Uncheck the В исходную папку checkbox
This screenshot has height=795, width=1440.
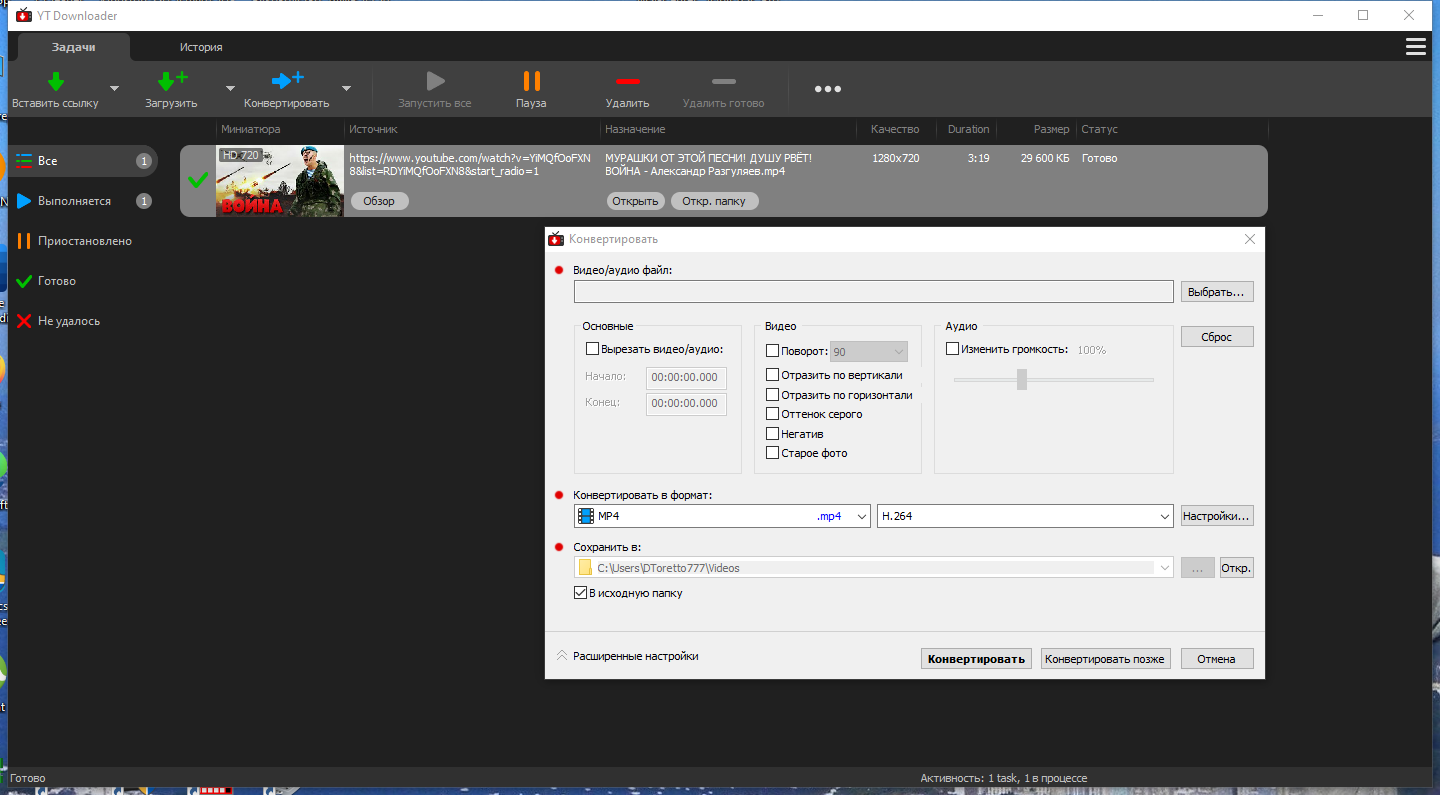pyautogui.click(x=581, y=593)
